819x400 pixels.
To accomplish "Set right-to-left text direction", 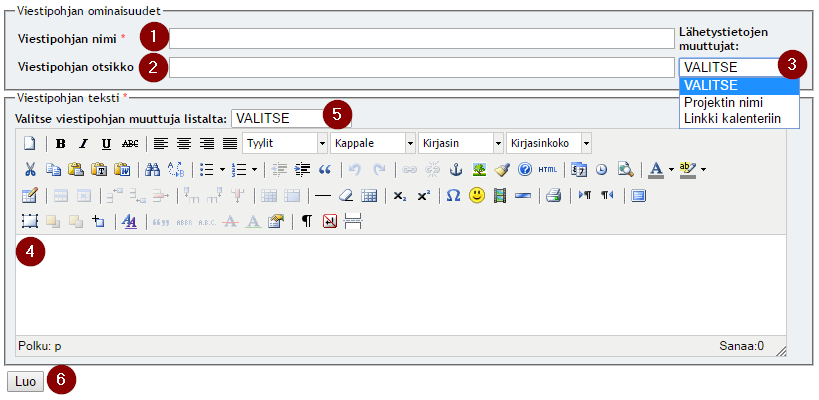I will 607,196.
